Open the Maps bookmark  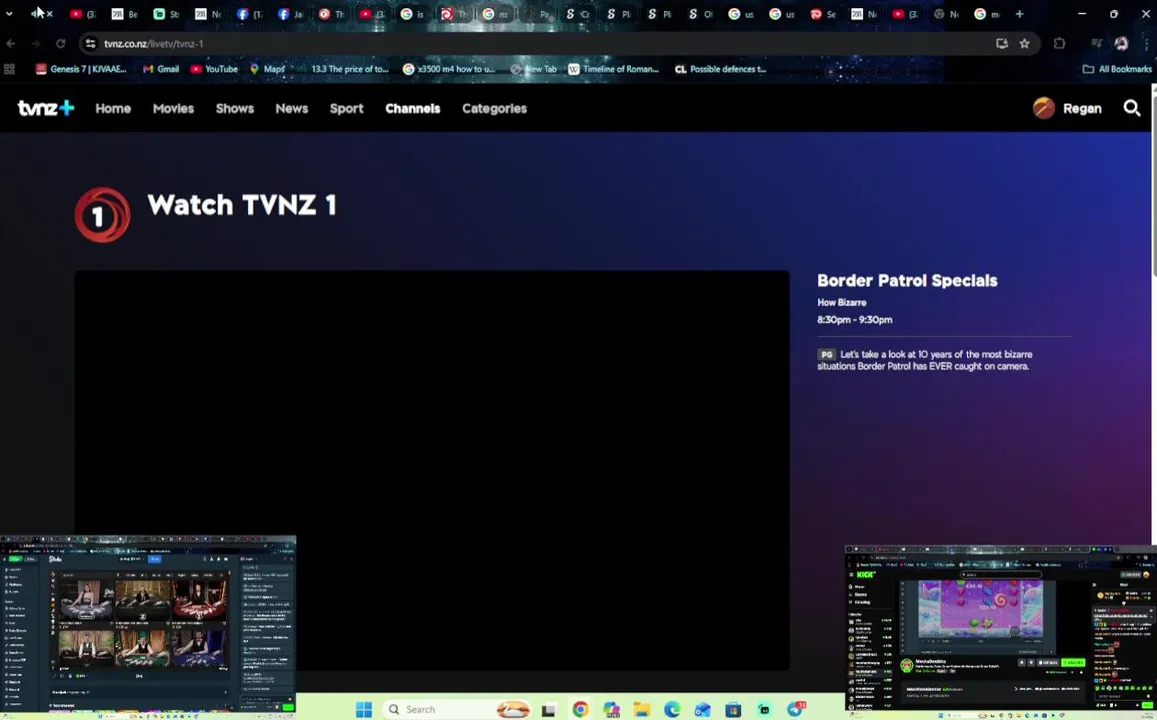coord(267,69)
